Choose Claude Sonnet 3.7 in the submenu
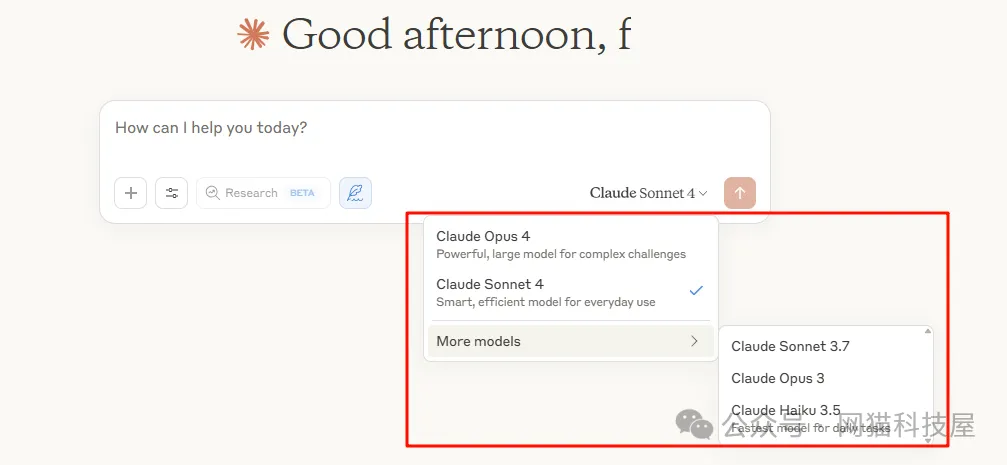The width and height of the screenshot is (1007, 465). click(x=790, y=347)
